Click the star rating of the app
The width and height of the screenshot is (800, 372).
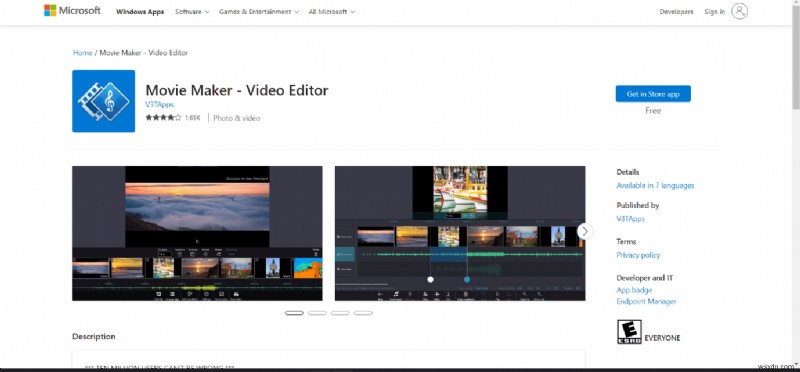pos(163,118)
